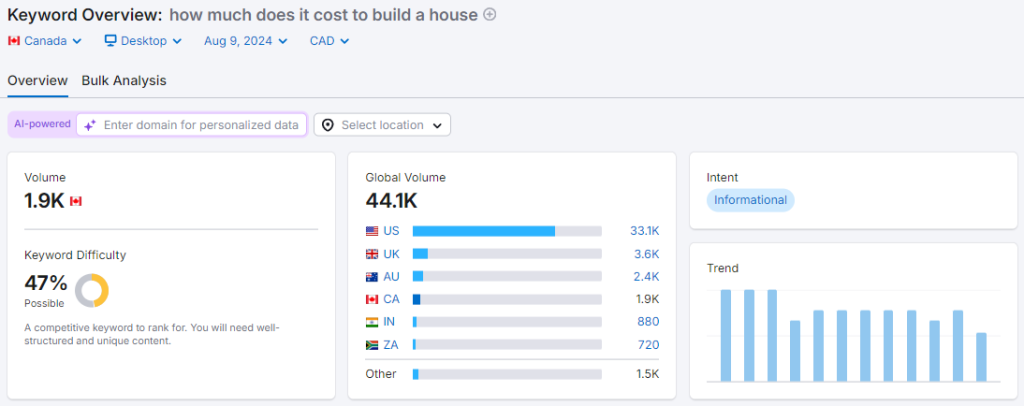
Task: Focus the domain for personalized data field
Action: pyautogui.click(x=191, y=125)
